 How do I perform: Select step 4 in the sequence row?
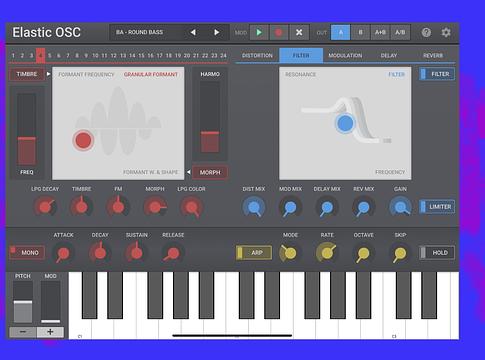pyautogui.click(x=41, y=55)
